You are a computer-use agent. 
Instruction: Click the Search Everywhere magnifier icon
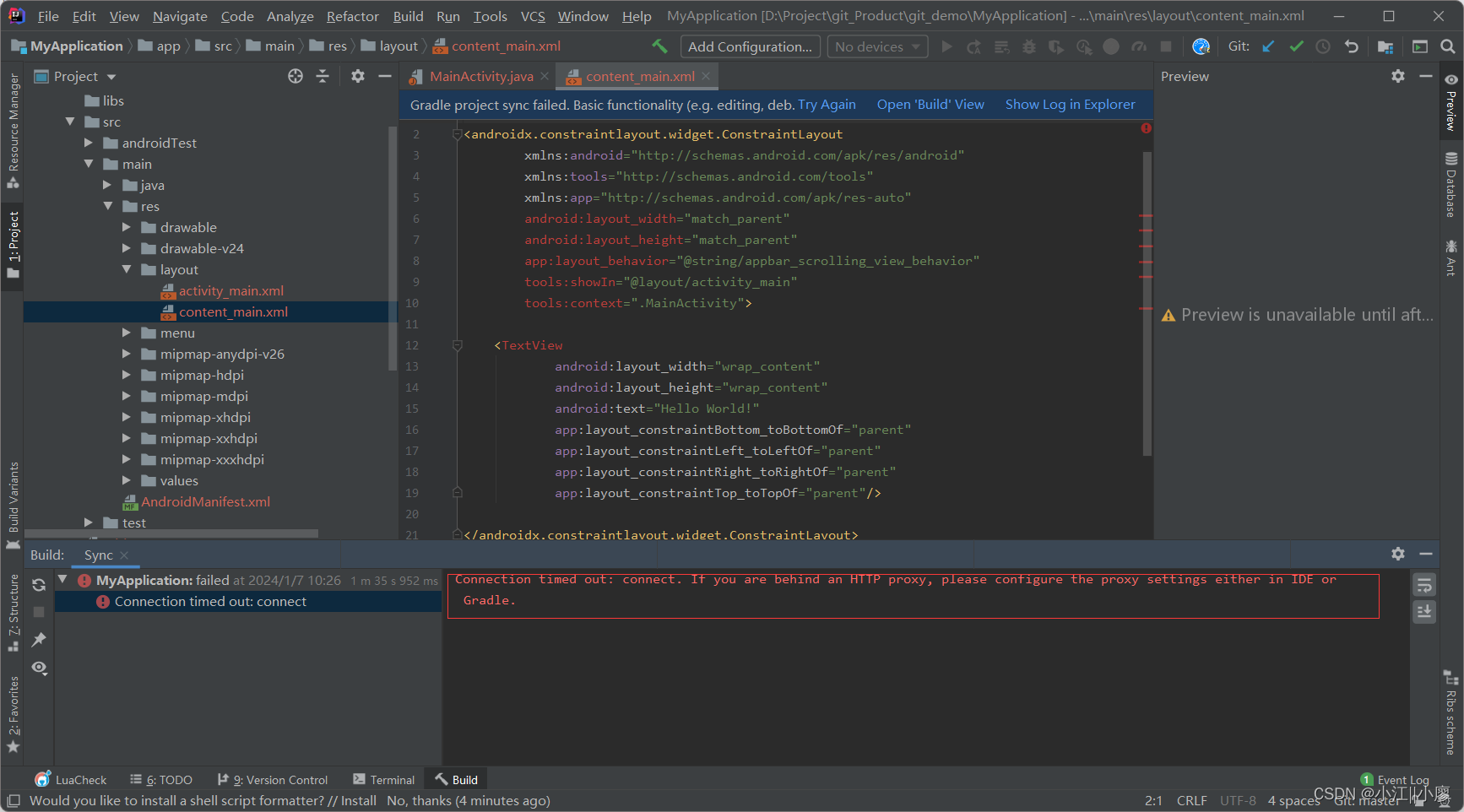click(x=1447, y=46)
